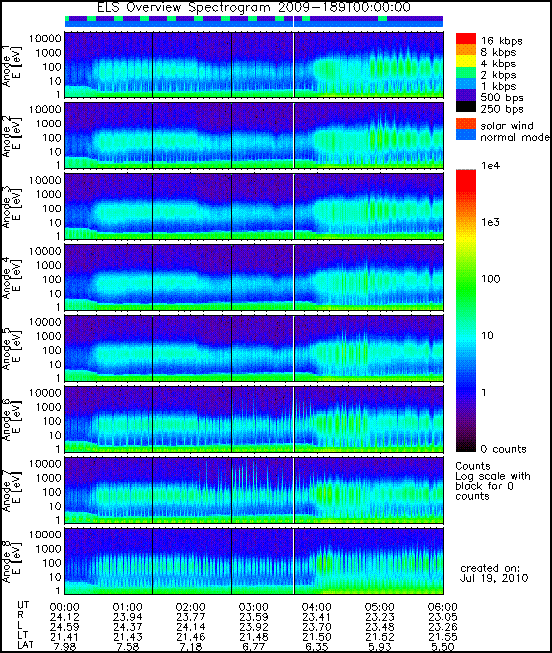The width and height of the screenshot is (552, 653).
Task: Click the Anode 5 spectrogram panel
Action: (x=254, y=348)
